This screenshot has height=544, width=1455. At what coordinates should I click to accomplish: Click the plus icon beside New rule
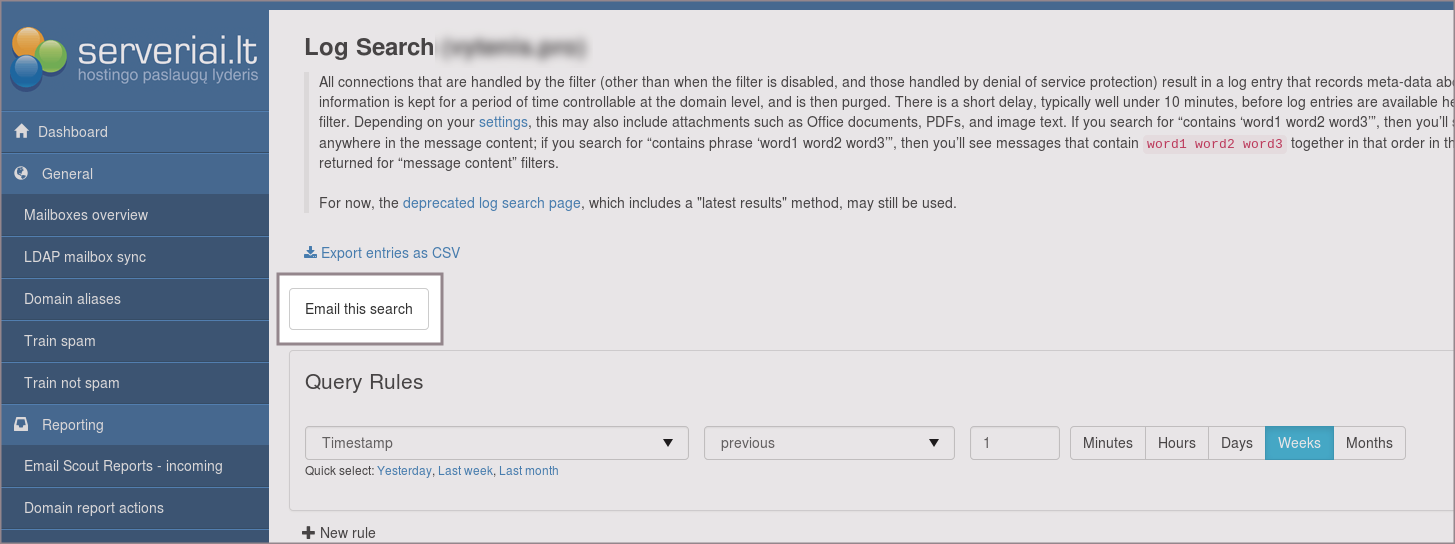[x=308, y=533]
